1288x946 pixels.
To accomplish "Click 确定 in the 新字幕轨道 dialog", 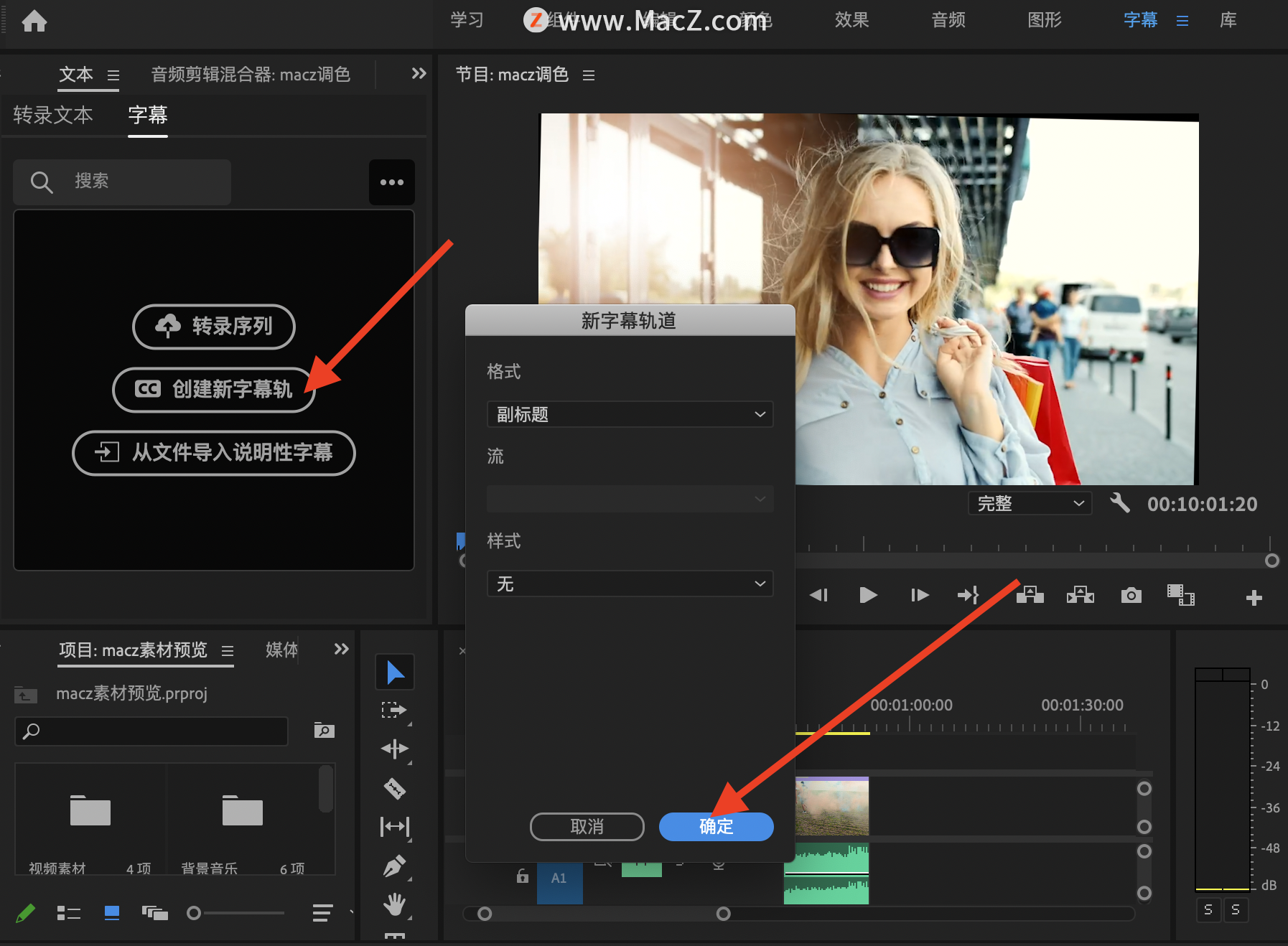I will point(717,827).
